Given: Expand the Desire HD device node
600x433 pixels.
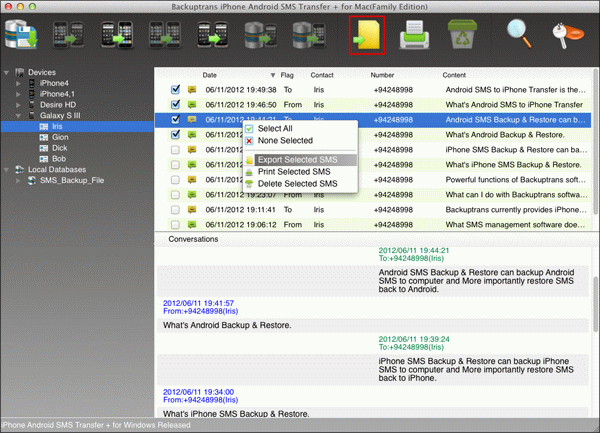Looking at the screenshot, I should (x=18, y=105).
